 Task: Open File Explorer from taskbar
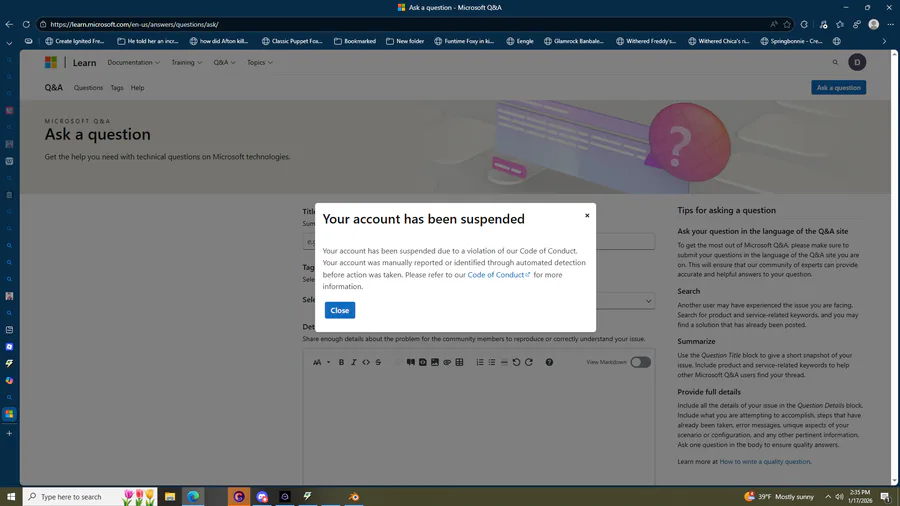170,497
